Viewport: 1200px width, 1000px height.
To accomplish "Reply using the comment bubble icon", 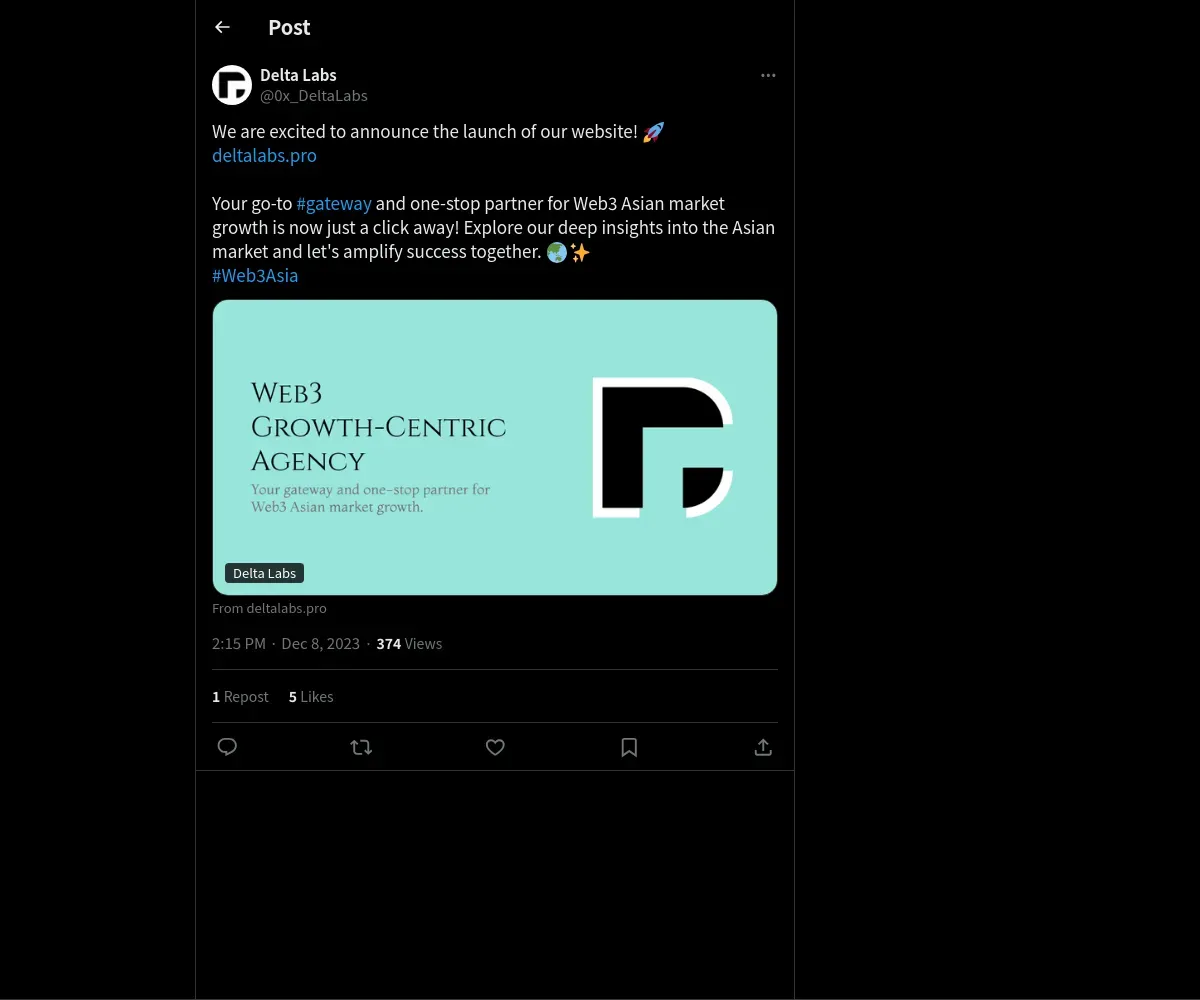I will tap(227, 747).
